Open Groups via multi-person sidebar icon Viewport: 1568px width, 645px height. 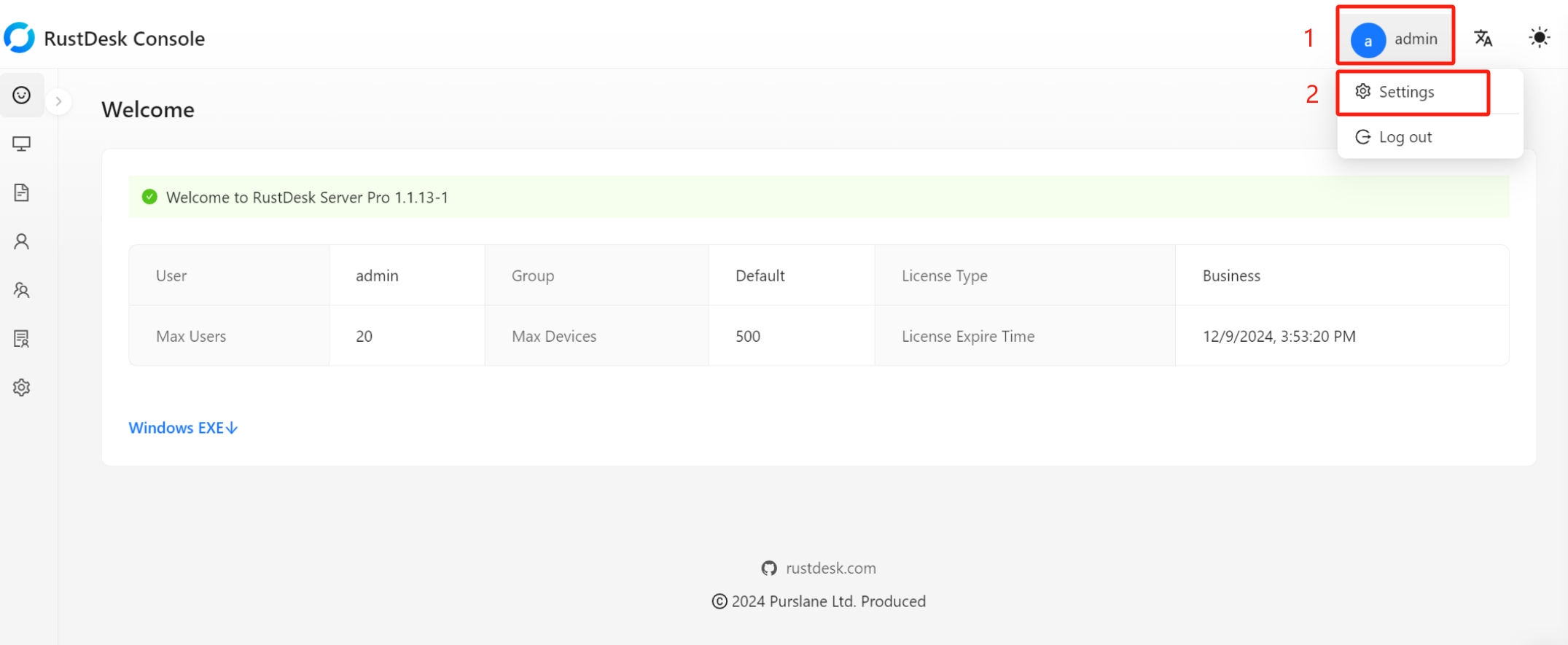[x=22, y=291]
